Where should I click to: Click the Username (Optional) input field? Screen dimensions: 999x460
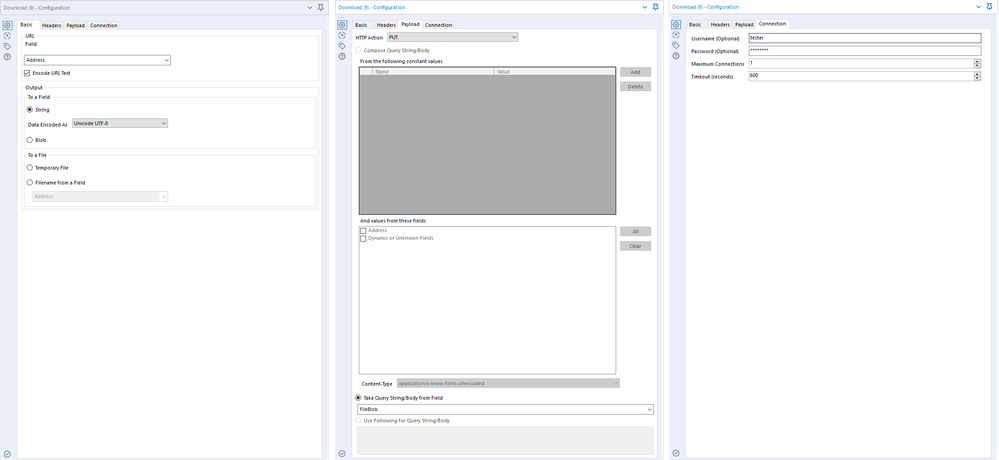(865, 38)
